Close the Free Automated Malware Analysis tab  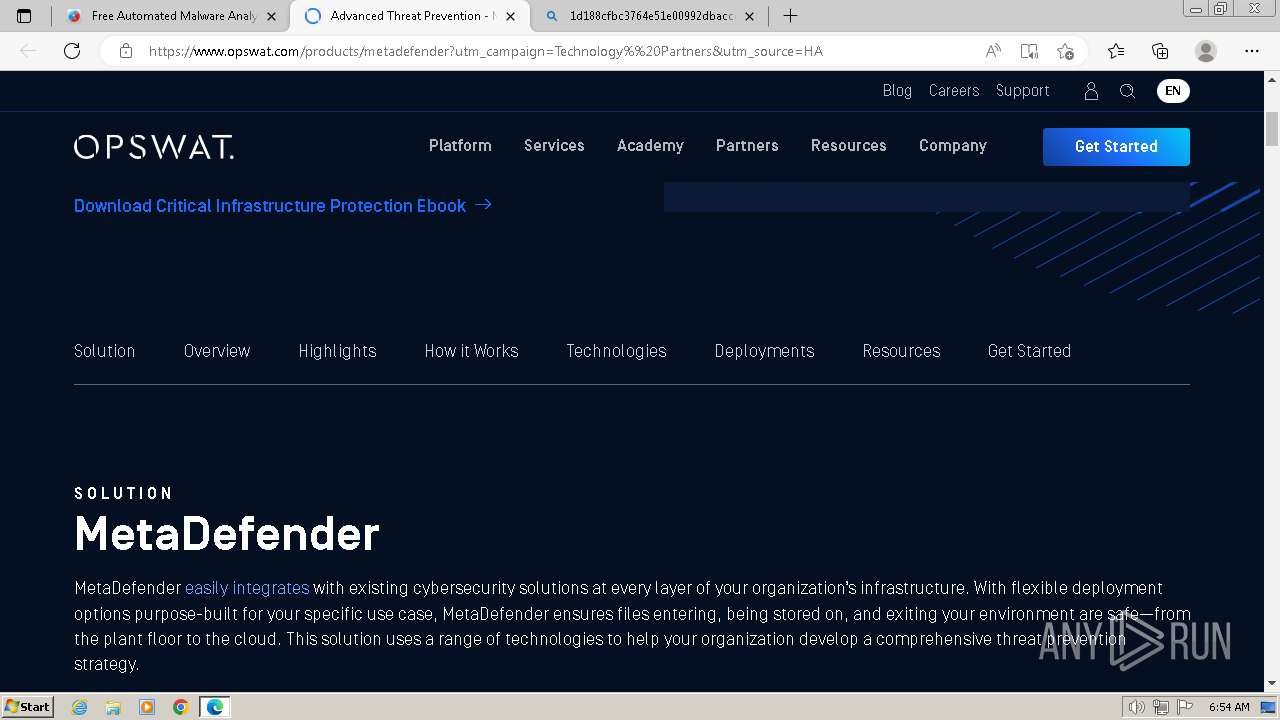click(x=271, y=16)
